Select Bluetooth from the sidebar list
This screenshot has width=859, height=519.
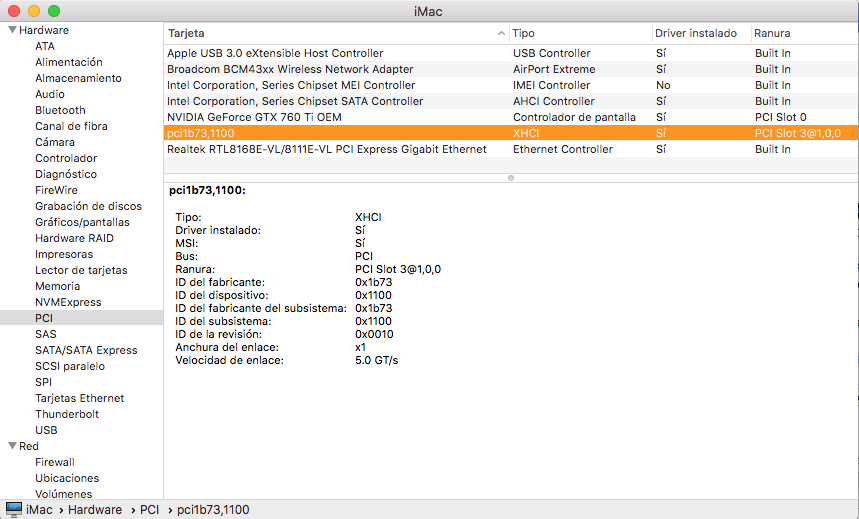tap(60, 110)
